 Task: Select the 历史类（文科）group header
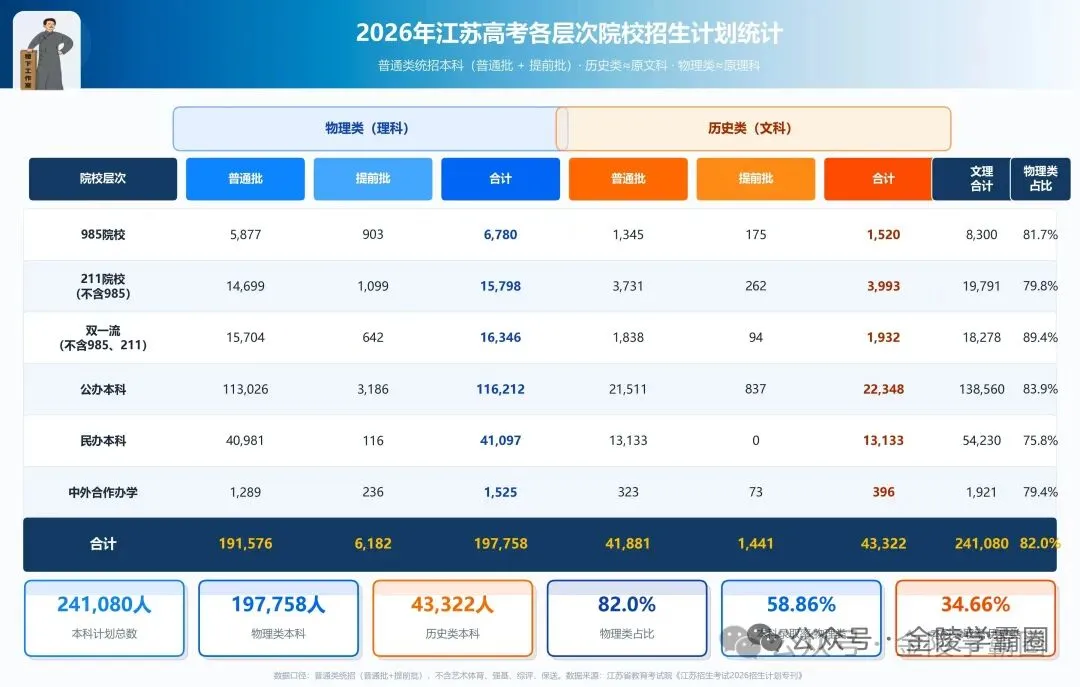[x=754, y=128]
